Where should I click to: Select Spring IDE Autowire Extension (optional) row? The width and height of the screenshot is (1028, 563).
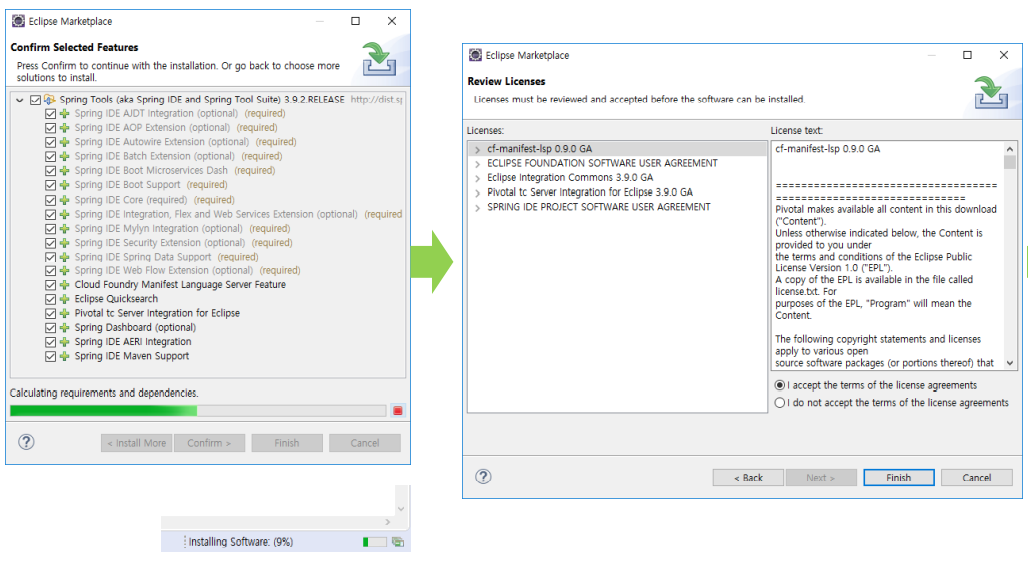[x=185, y=142]
